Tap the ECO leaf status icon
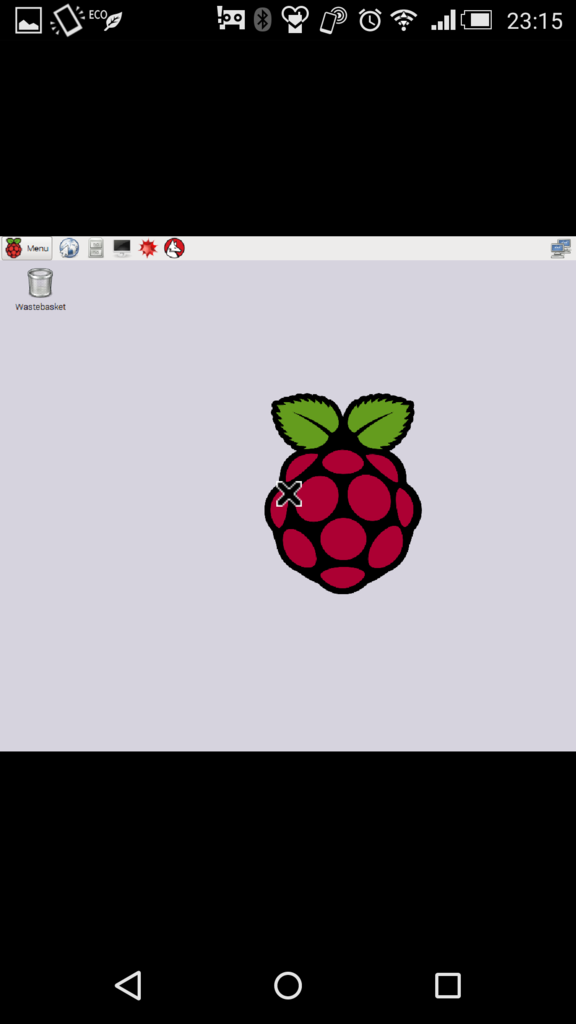576x1024 pixels. click(106, 19)
